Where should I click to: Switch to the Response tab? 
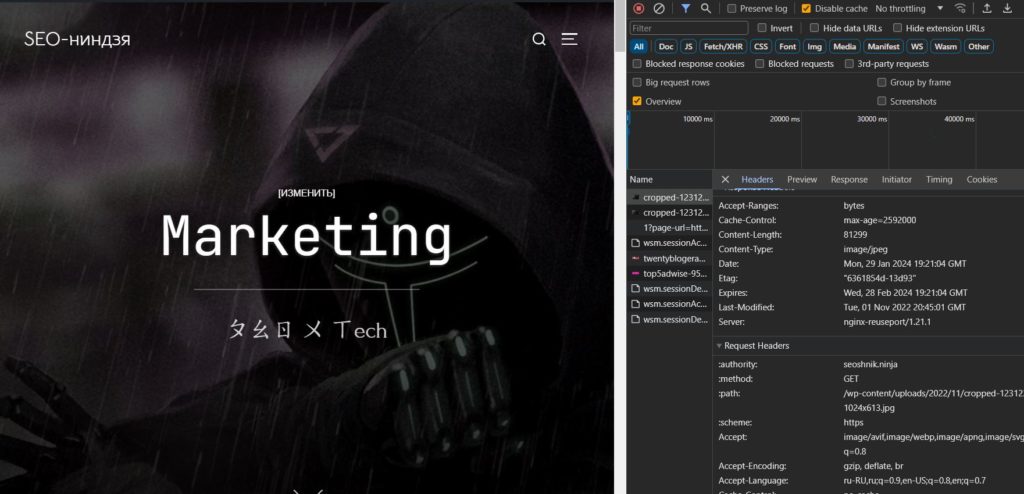(849, 179)
